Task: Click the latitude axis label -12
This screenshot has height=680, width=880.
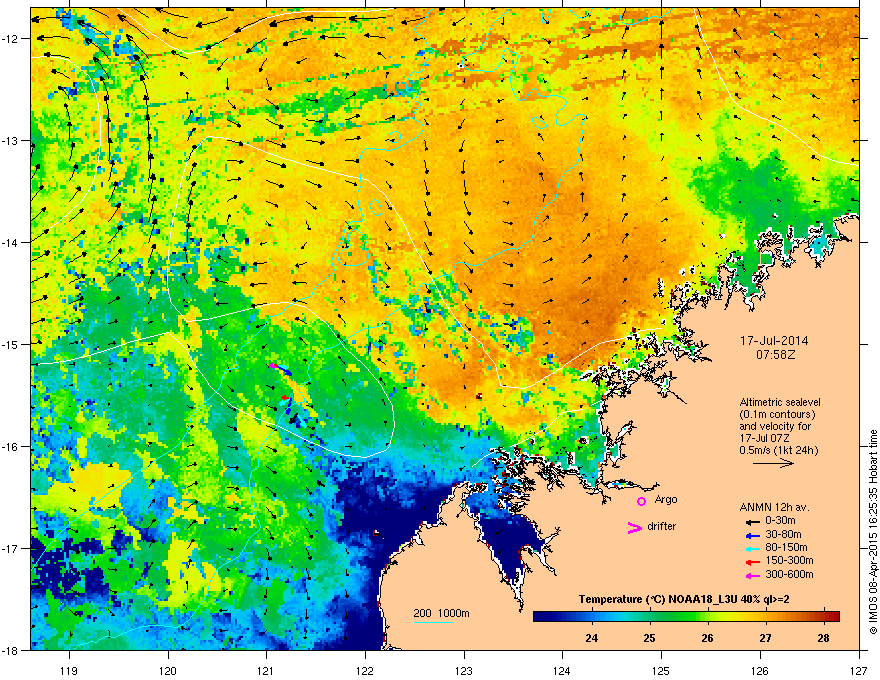Action: click(x=10, y=39)
